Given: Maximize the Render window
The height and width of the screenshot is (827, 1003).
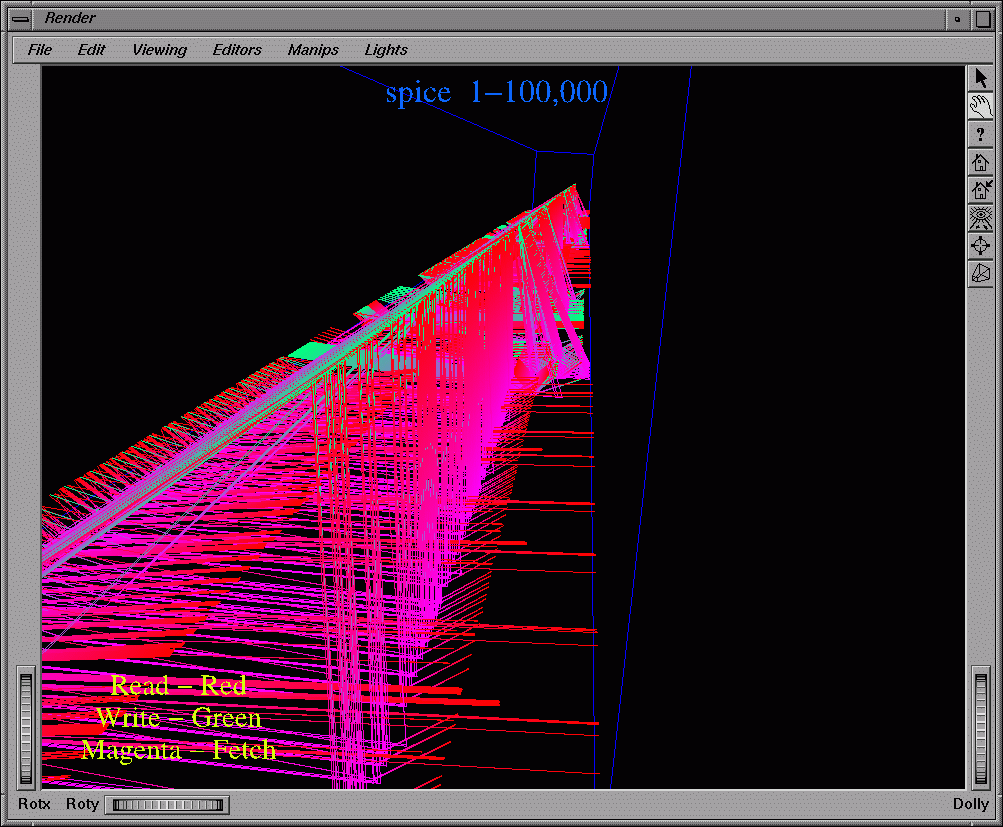Looking at the screenshot, I should point(983,19).
